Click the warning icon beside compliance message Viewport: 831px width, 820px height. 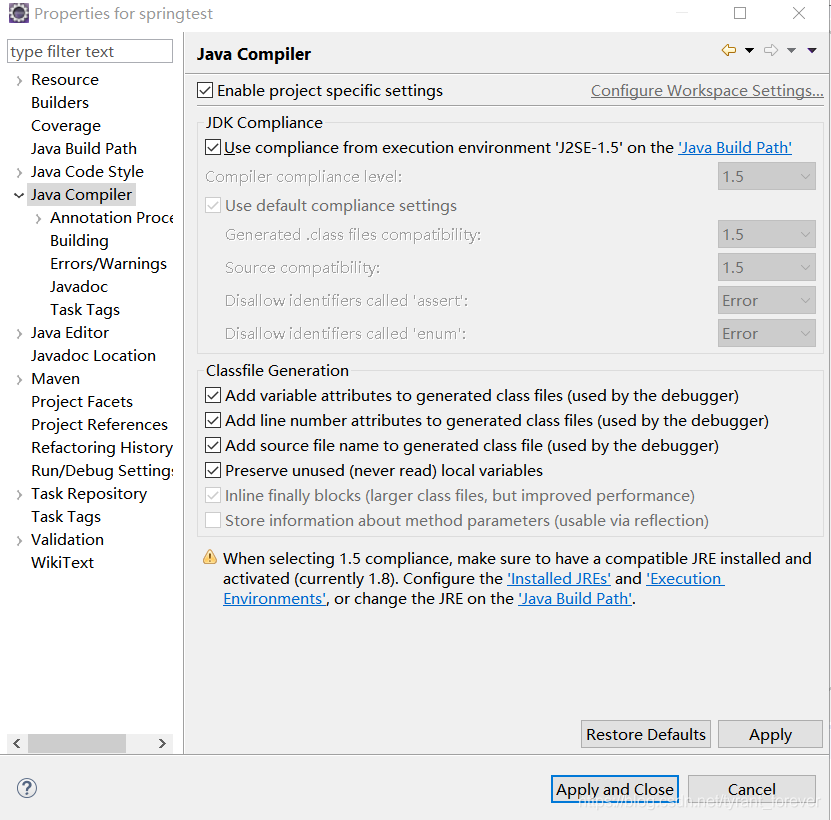coord(210,557)
